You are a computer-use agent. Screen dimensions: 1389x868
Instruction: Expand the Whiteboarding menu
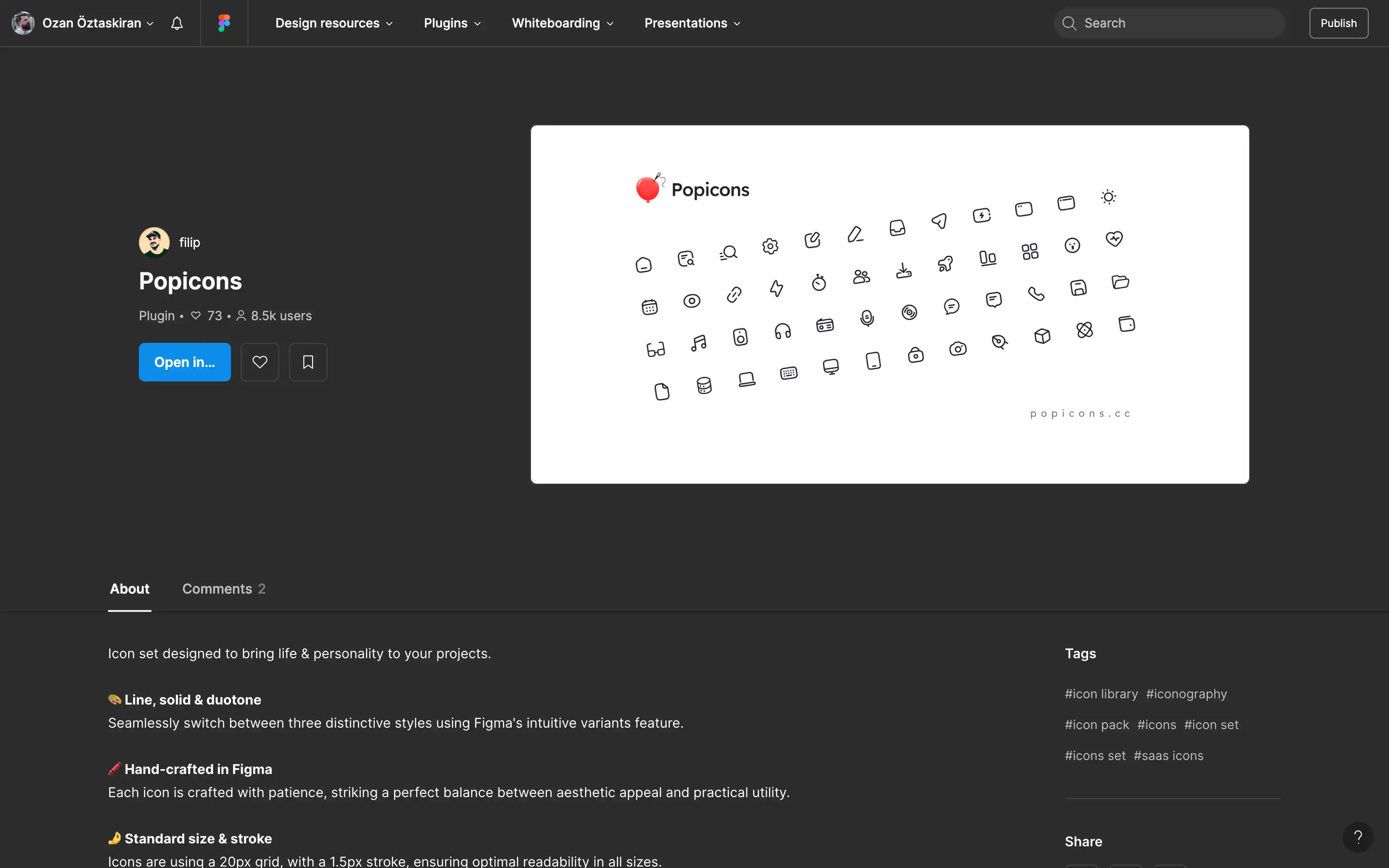coord(562,23)
